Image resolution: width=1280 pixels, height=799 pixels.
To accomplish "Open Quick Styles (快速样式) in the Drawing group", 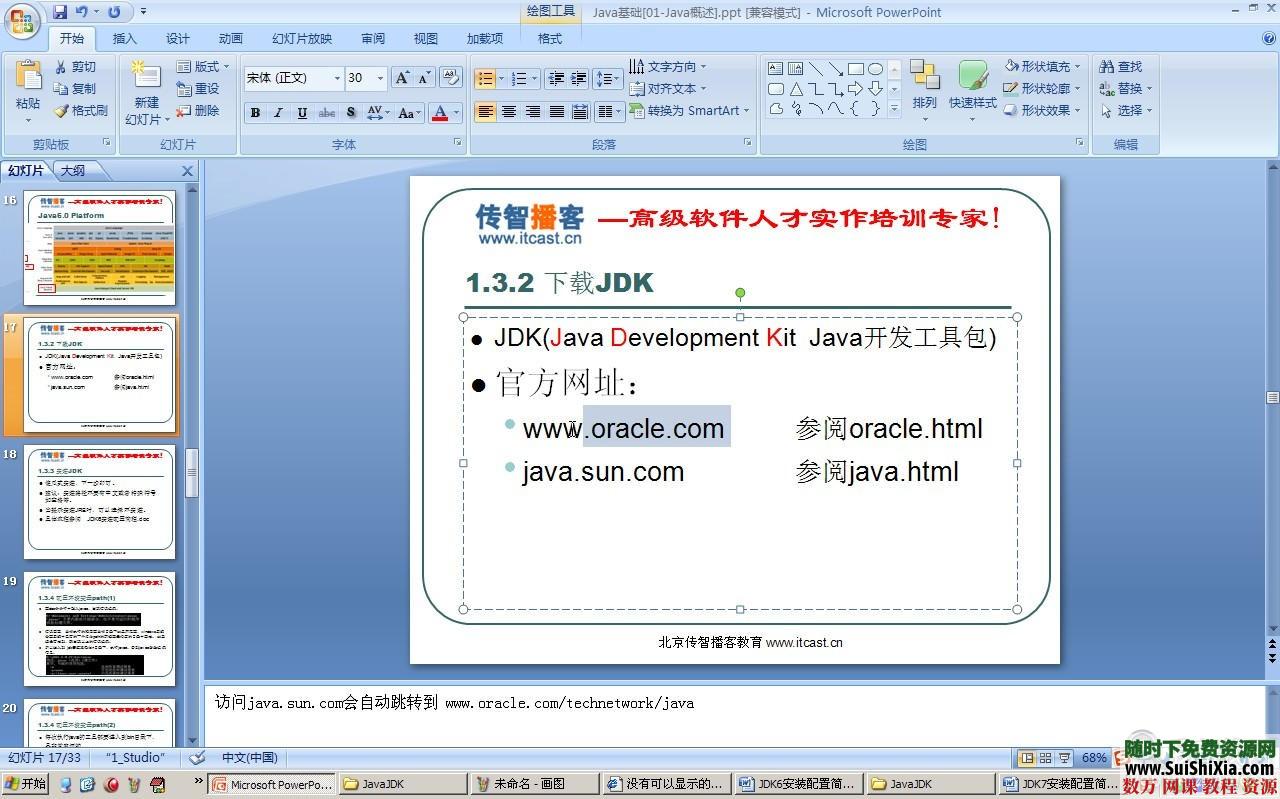I will pyautogui.click(x=971, y=95).
